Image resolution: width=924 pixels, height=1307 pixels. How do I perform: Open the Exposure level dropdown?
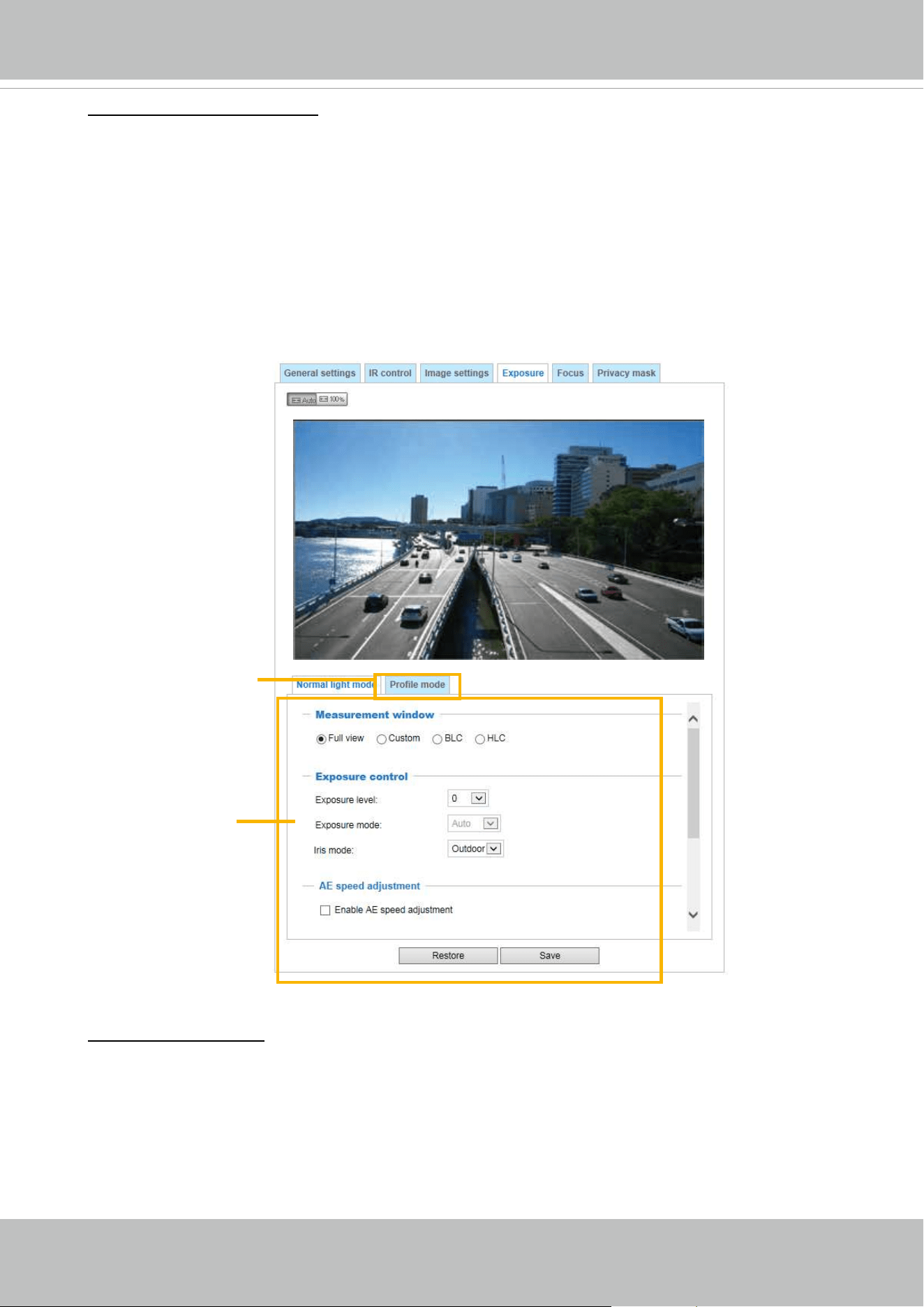[x=468, y=798]
